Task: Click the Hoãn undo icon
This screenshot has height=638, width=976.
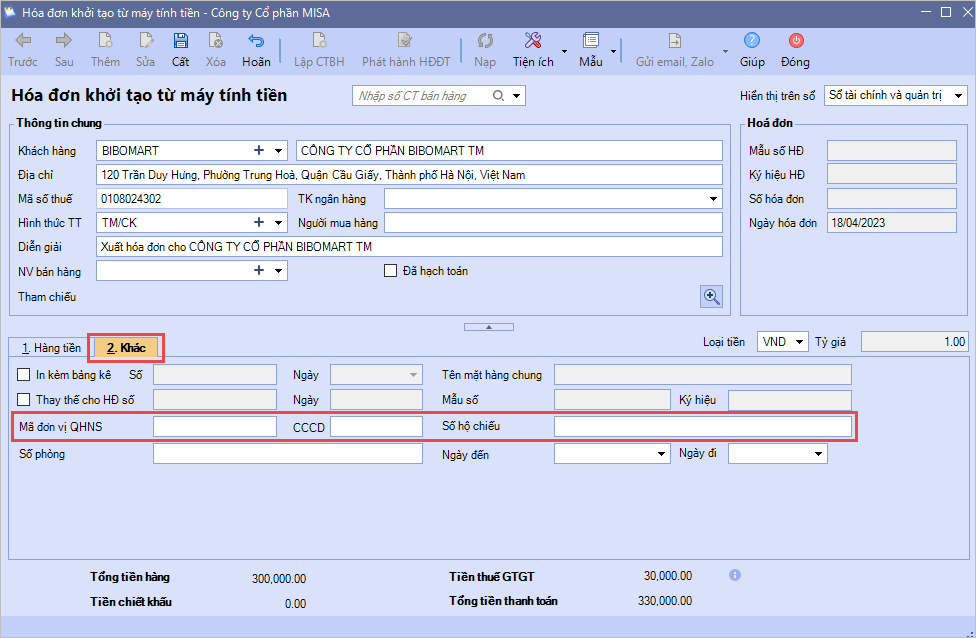Action: [x=256, y=42]
